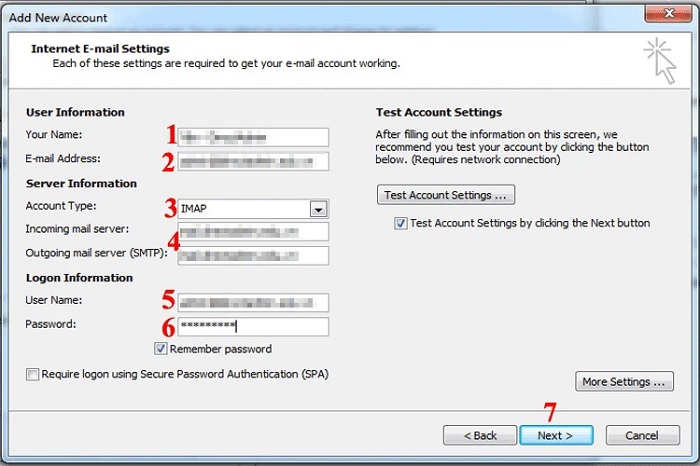The height and width of the screenshot is (466, 700).
Task: Uncheck Test Account Settings by clicking Next
Action: pyautogui.click(x=401, y=223)
